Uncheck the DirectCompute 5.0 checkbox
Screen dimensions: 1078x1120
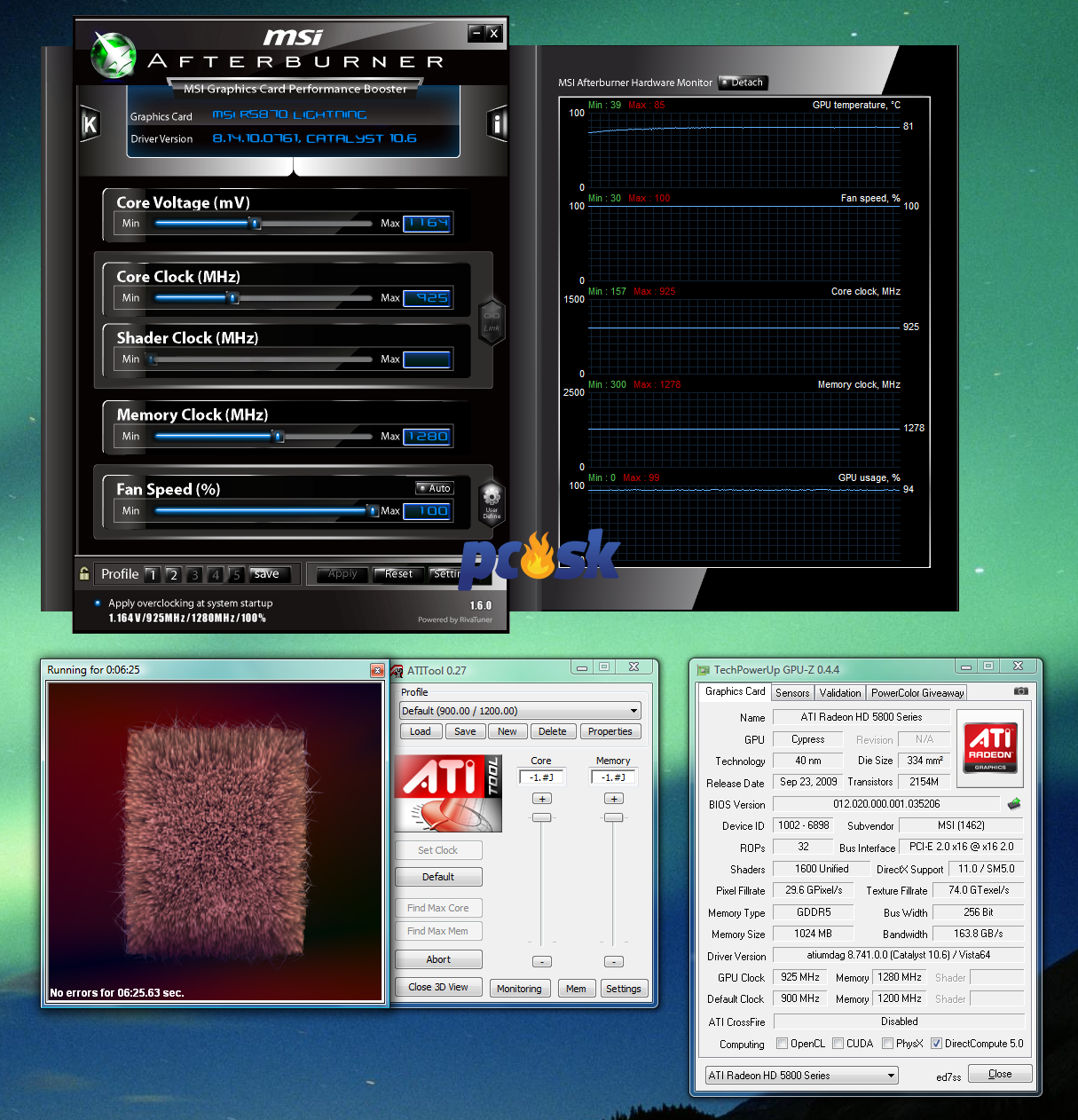tap(936, 1044)
